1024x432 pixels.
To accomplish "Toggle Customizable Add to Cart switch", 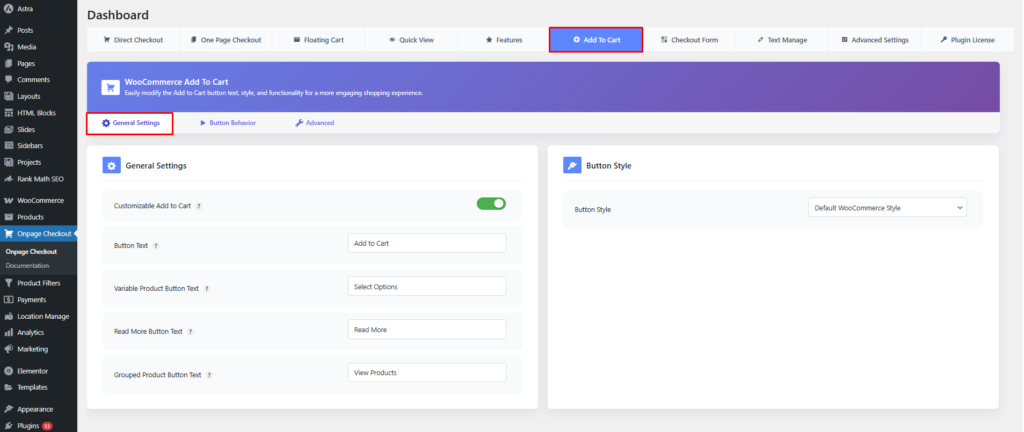I will [491, 204].
